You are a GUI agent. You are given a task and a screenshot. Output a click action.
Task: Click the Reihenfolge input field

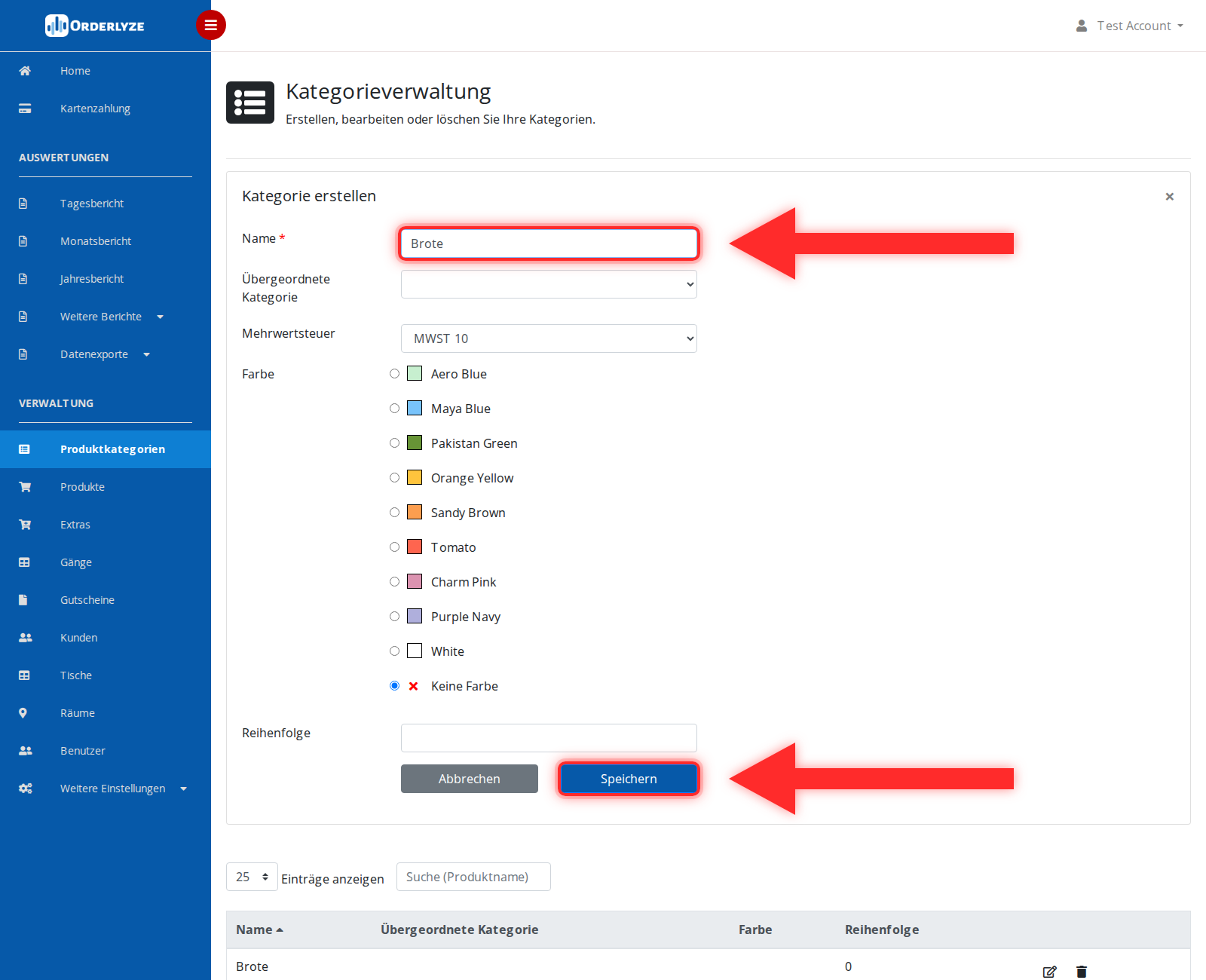pos(549,738)
